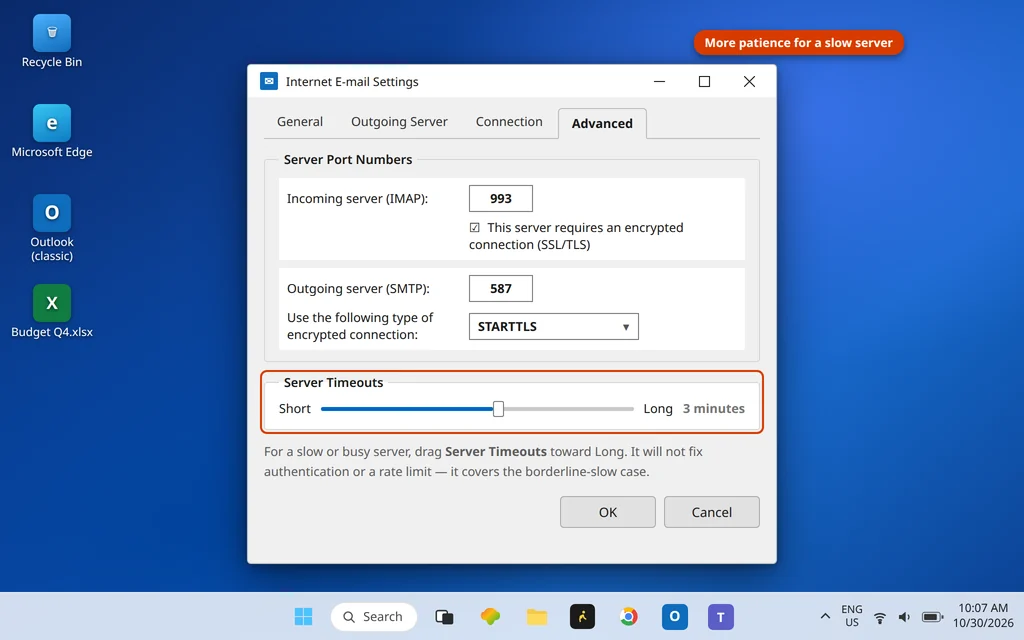
Task: Toggle encrypted connection SSL/TLS checkbox
Action: coord(475,227)
